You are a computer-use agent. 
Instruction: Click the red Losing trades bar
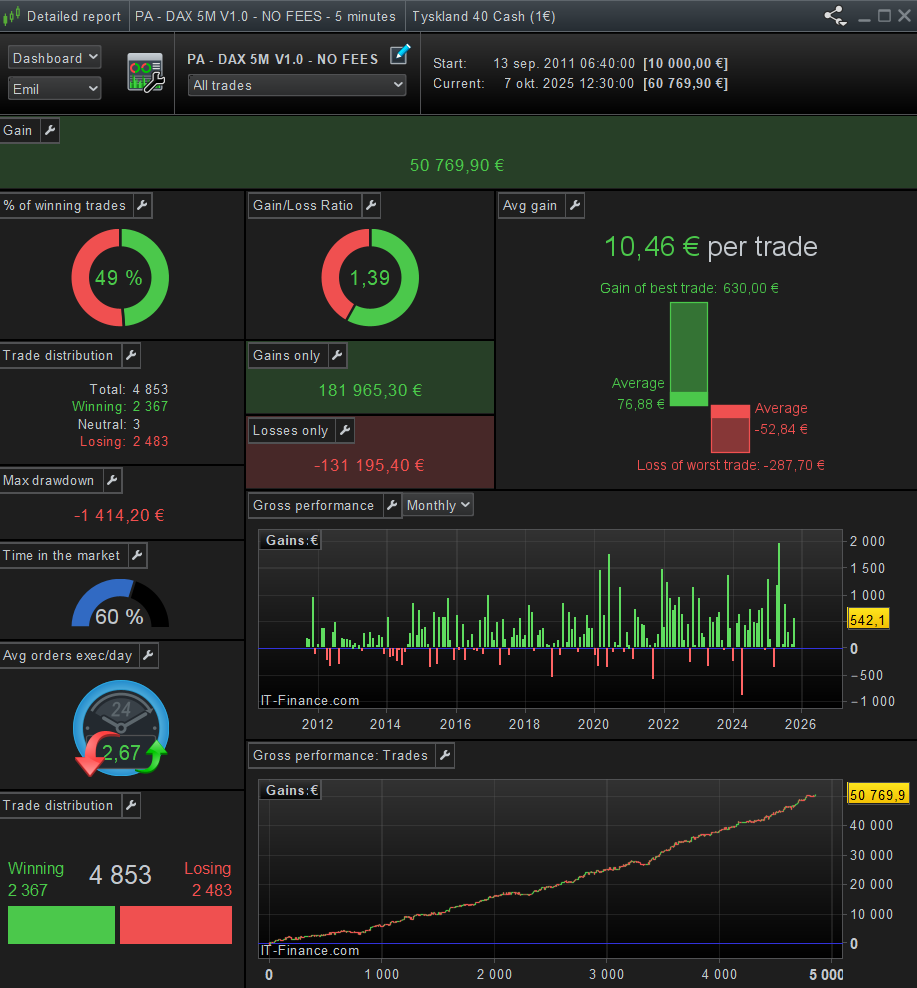(x=176, y=925)
